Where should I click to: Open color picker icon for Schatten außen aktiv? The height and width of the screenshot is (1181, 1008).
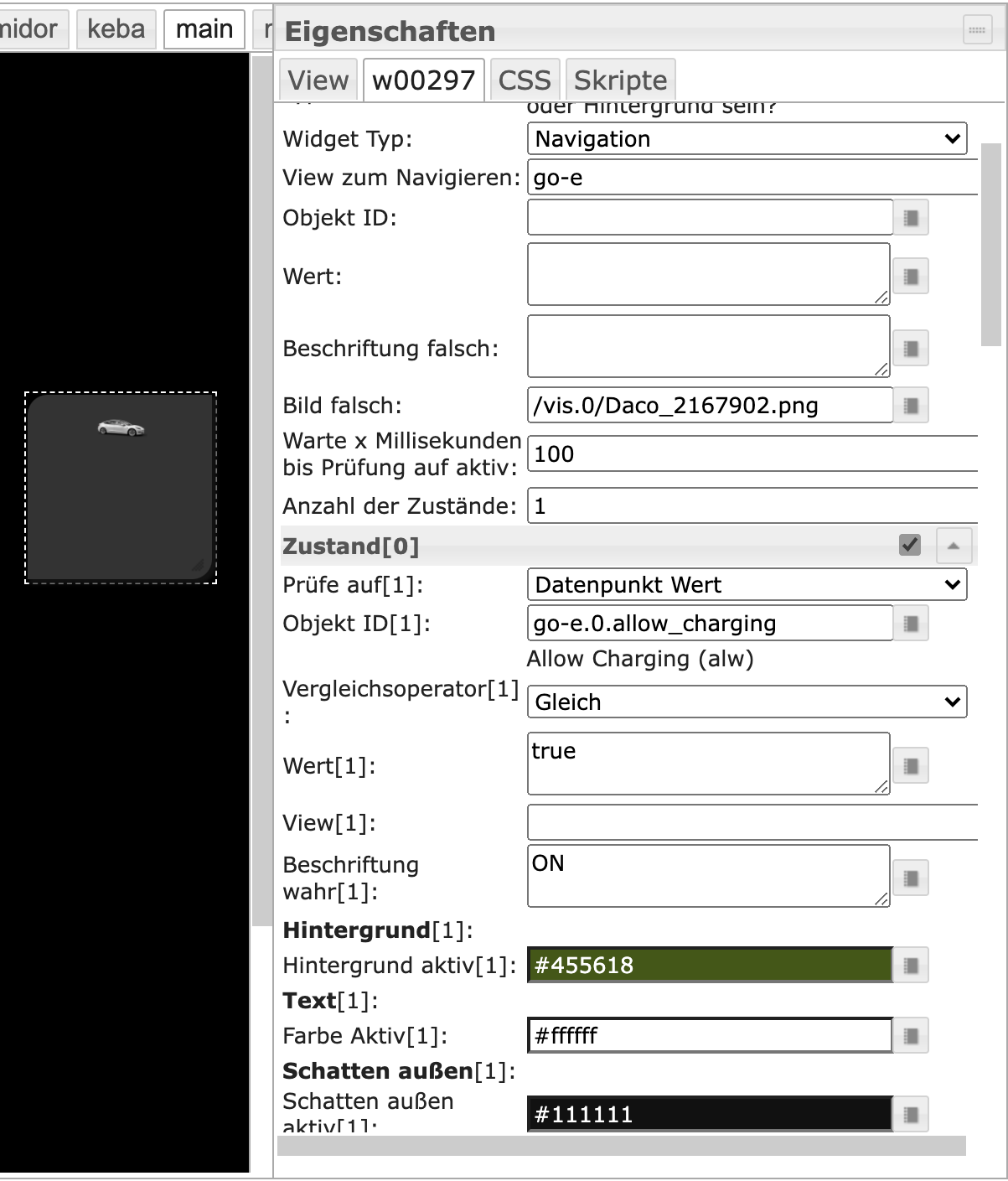click(911, 1115)
